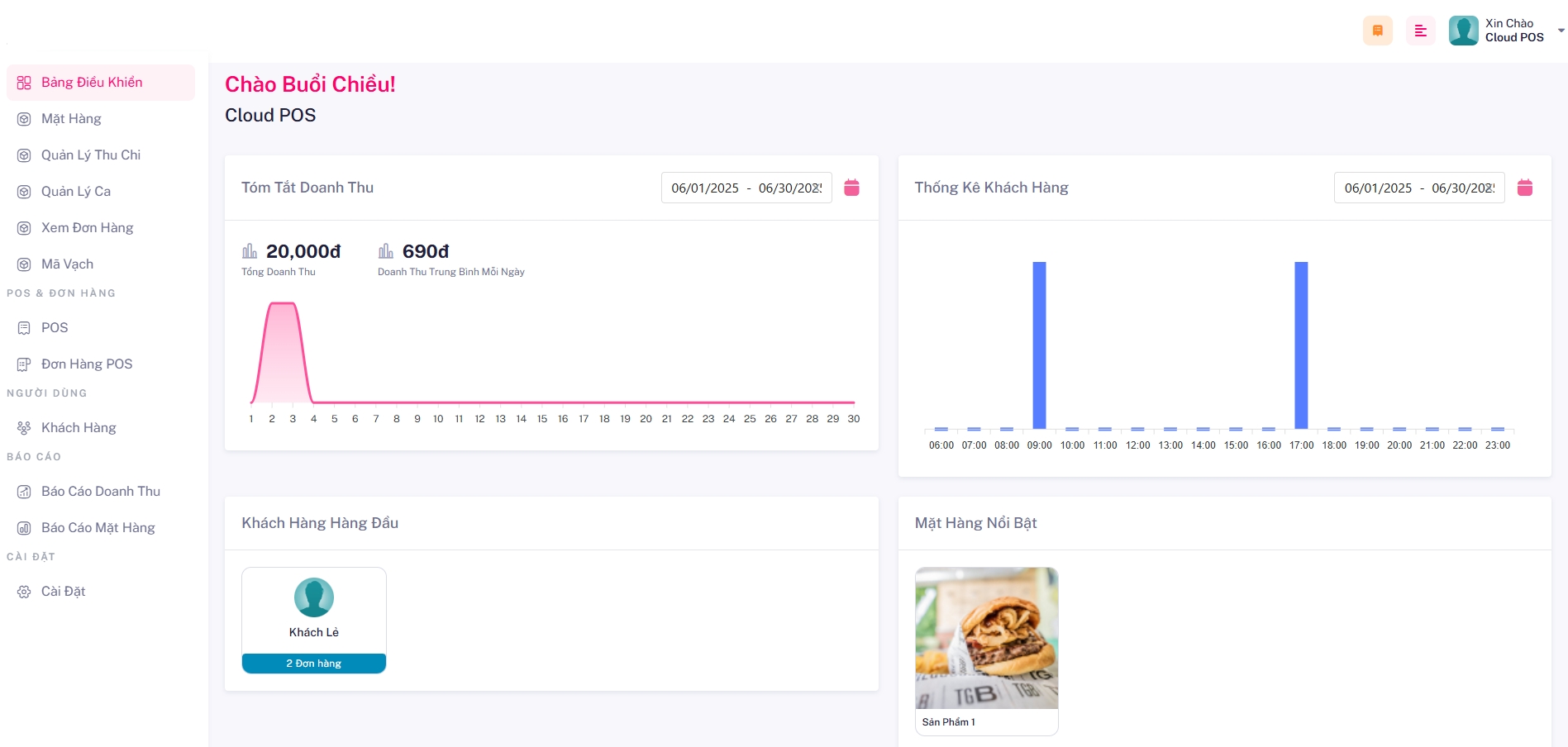Click the 2 Đơn hàng button

point(314,664)
